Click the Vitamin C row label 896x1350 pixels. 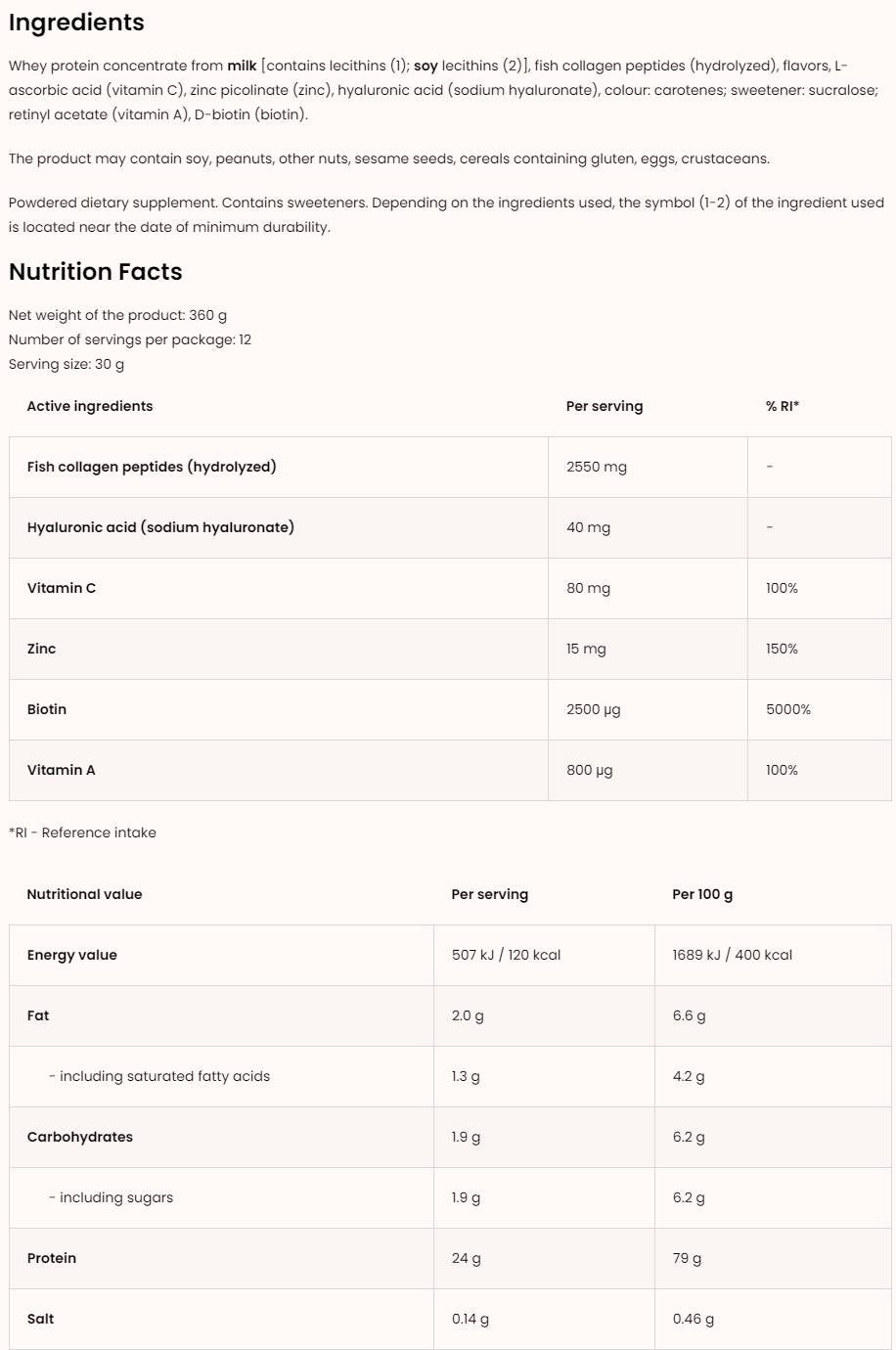[62, 588]
